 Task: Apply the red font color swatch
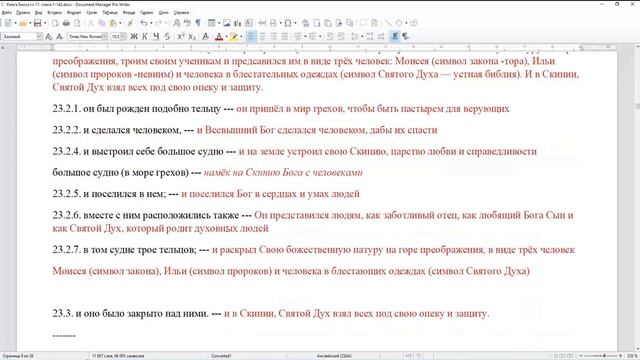click(x=219, y=37)
